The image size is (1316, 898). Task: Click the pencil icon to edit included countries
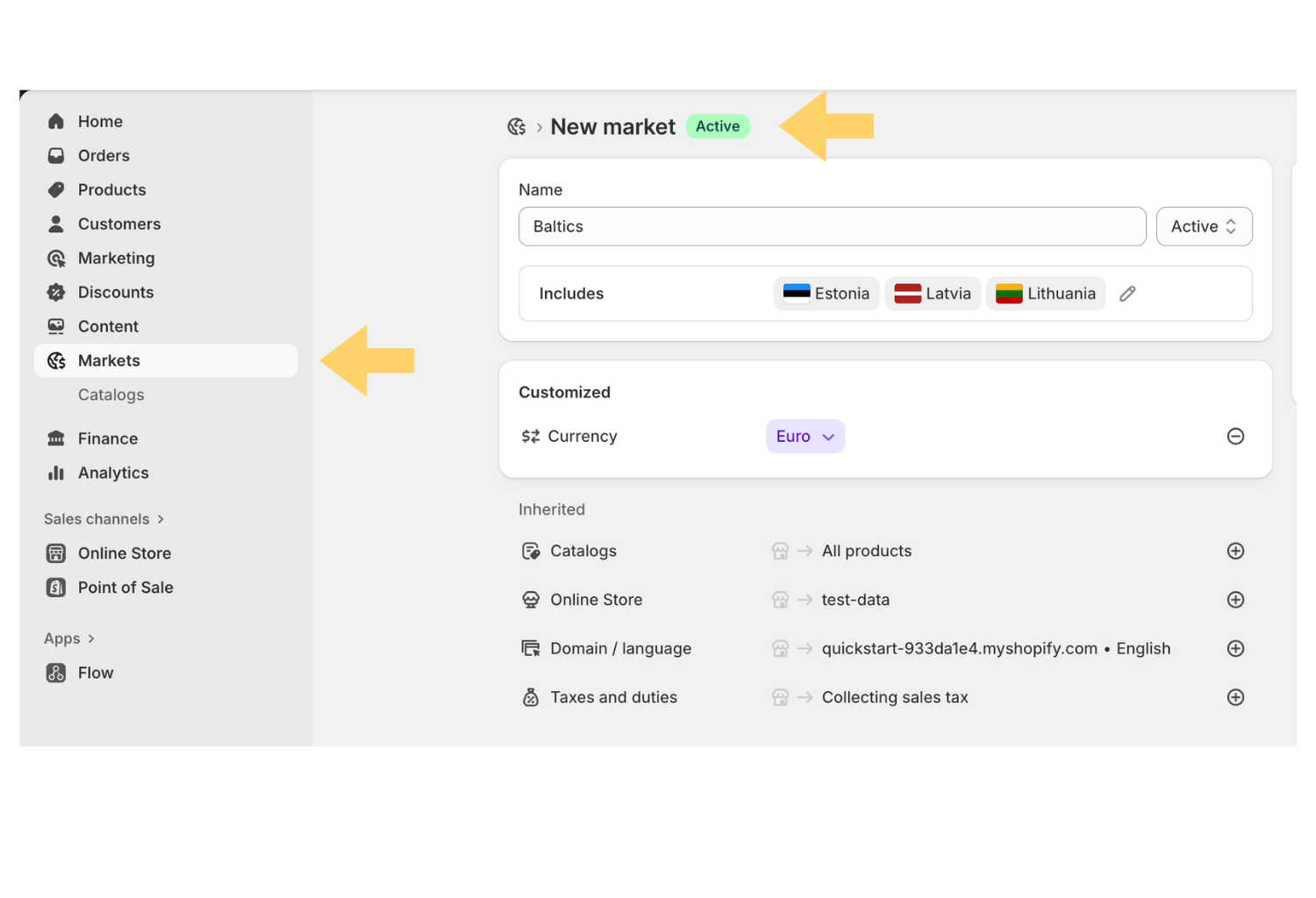[x=1127, y=294]
